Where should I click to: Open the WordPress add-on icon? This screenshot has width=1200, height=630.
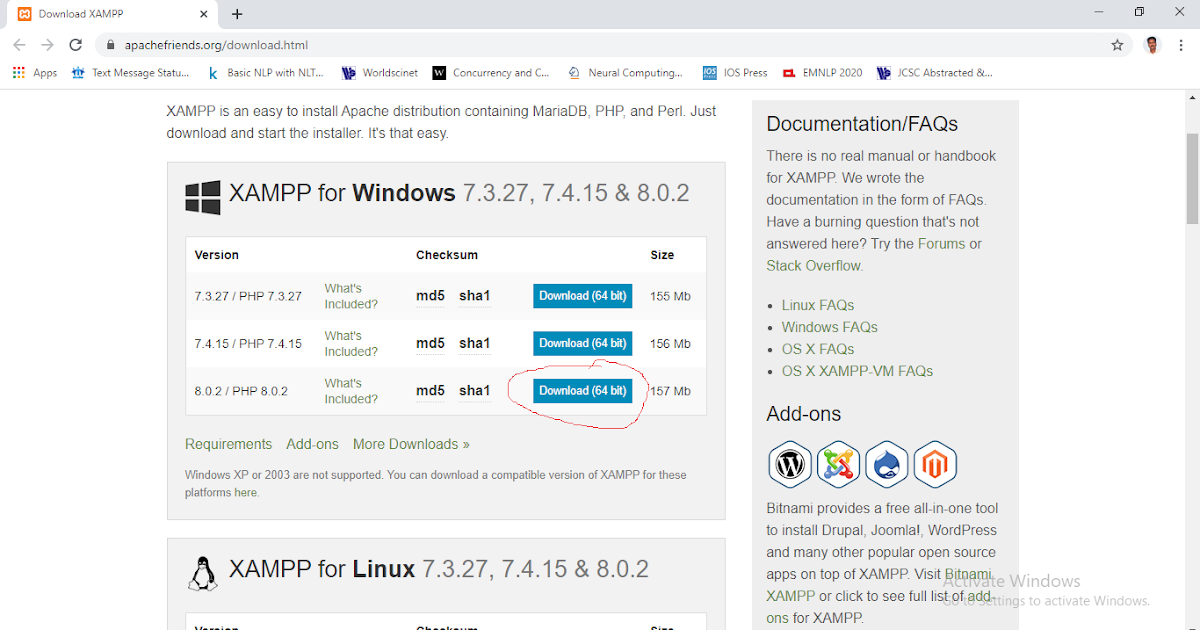point(790,464)
